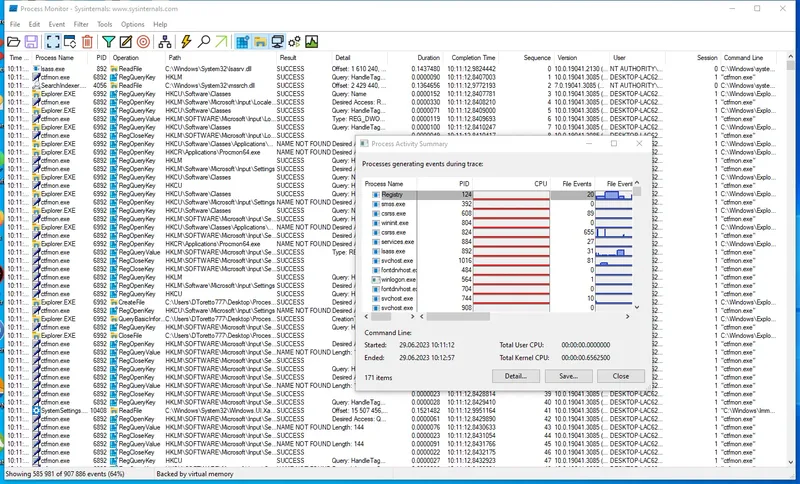Toggle event Capture in the toolbar

coord(51,42)
